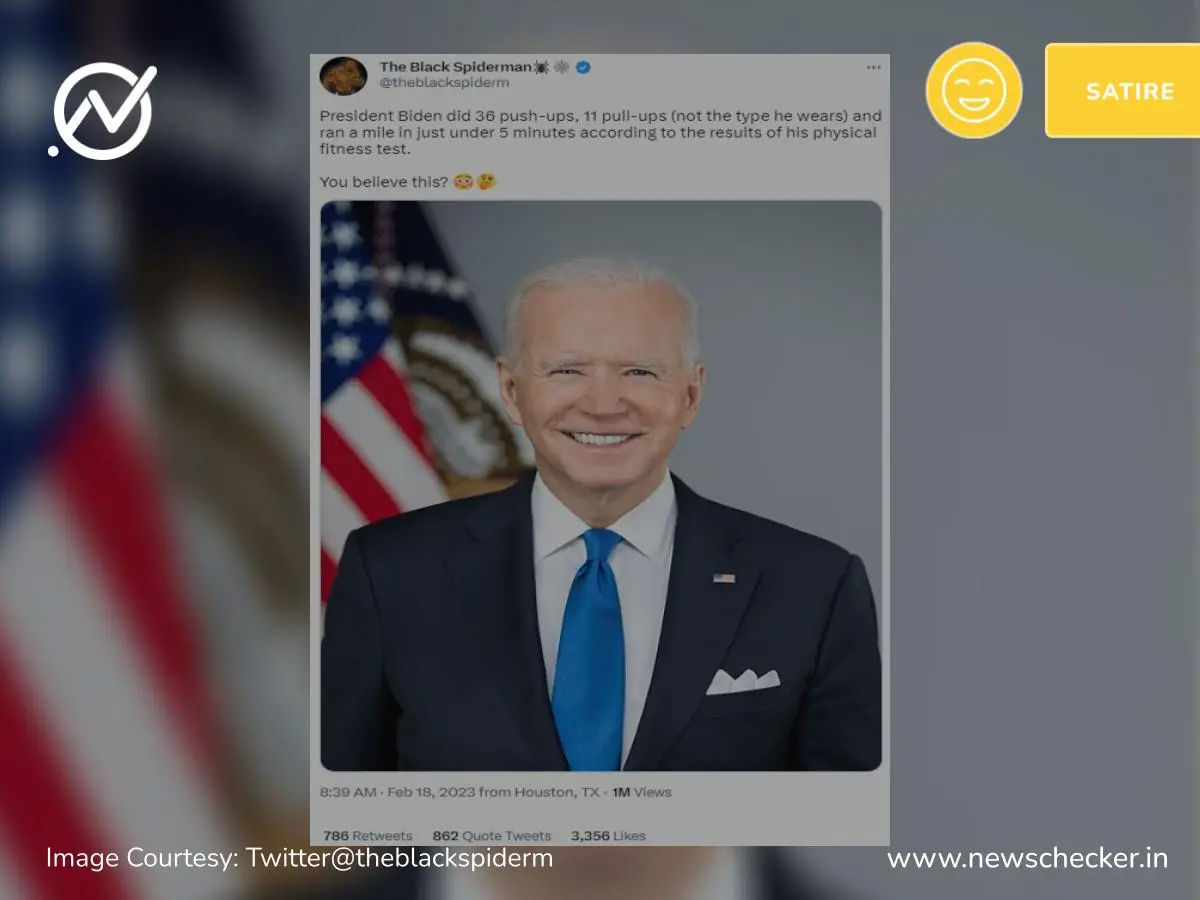Viewport: 1200px width, 900px height.
Task: View the 862 Quote Tweets list
Action: tap(492, 836)
